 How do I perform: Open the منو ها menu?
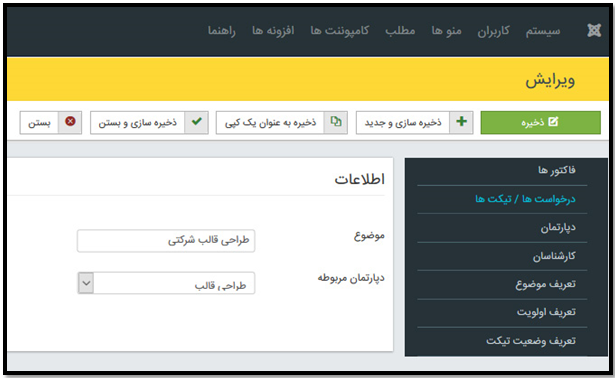pos(446,31)
